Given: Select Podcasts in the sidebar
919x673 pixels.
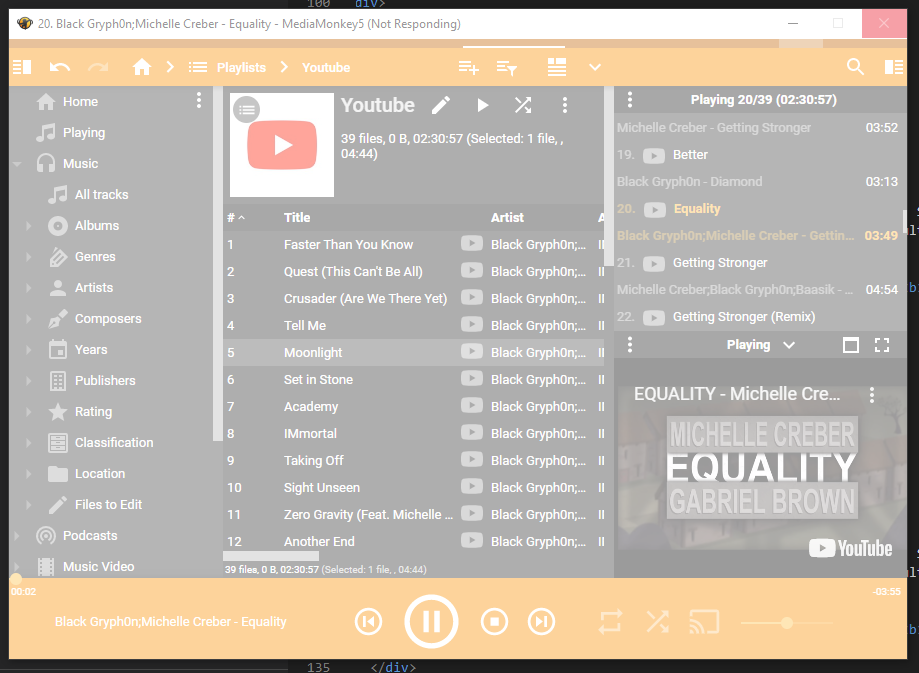Looking at the screenshot, I should 89,535.
